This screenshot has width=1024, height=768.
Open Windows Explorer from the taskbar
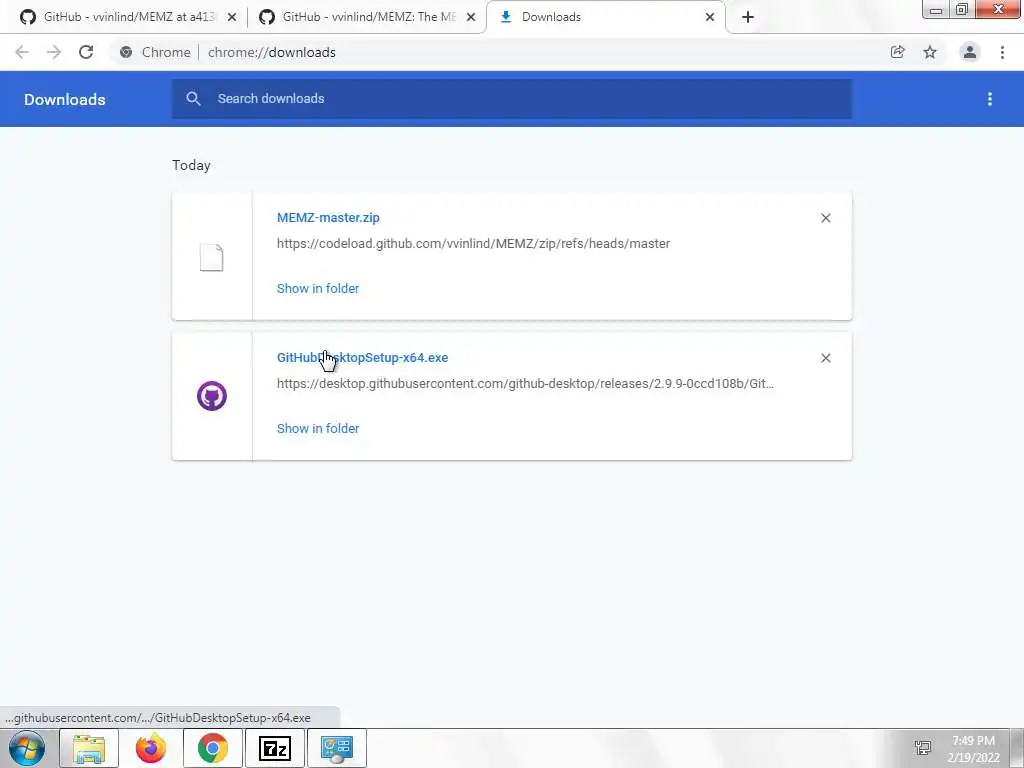click(x=89, y=748)
